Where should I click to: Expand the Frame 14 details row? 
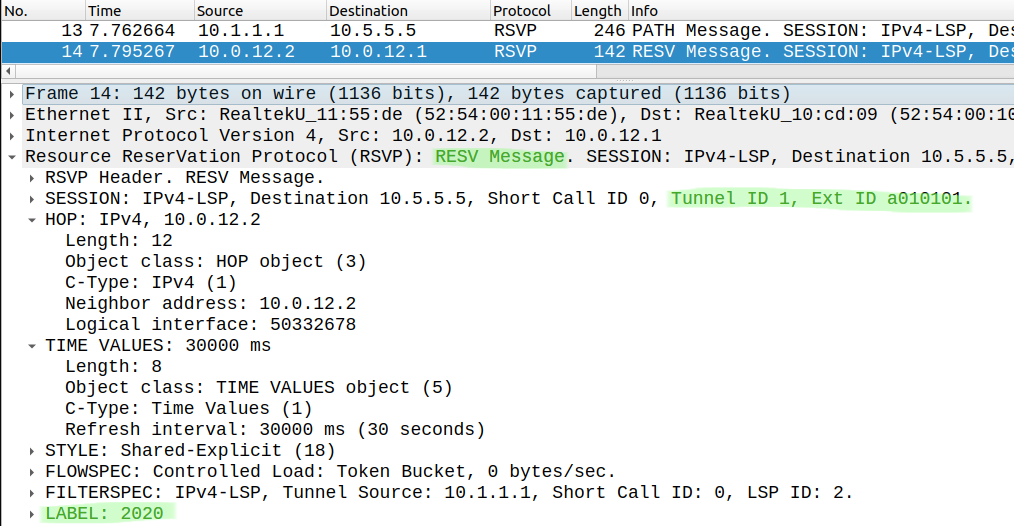point(12,94)
